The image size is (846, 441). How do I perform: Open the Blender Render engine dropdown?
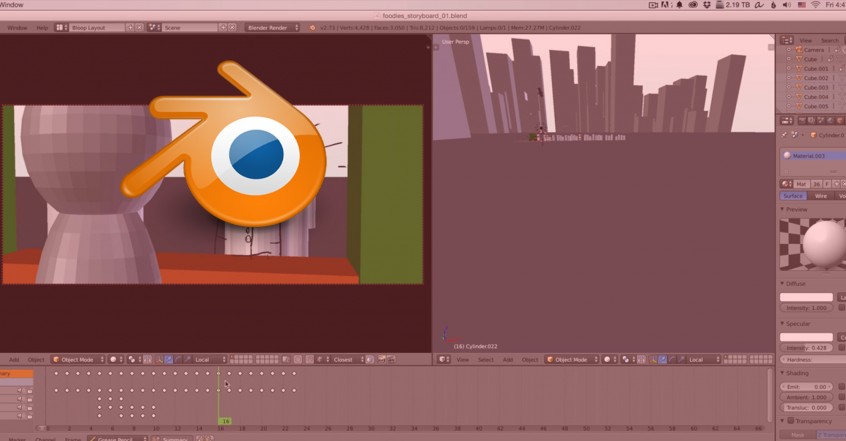click(x=272, y=28)
